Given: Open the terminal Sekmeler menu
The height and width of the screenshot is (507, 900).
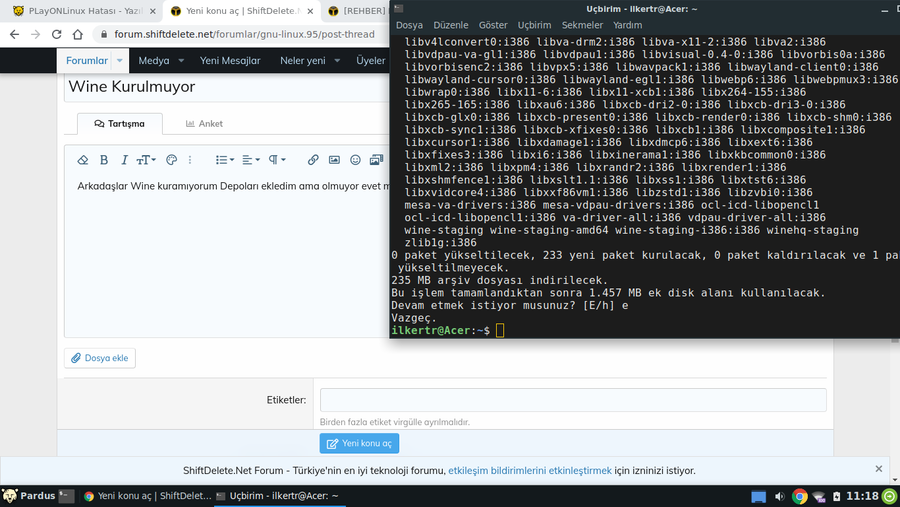Looking at the screenshot, I should 582,25.
